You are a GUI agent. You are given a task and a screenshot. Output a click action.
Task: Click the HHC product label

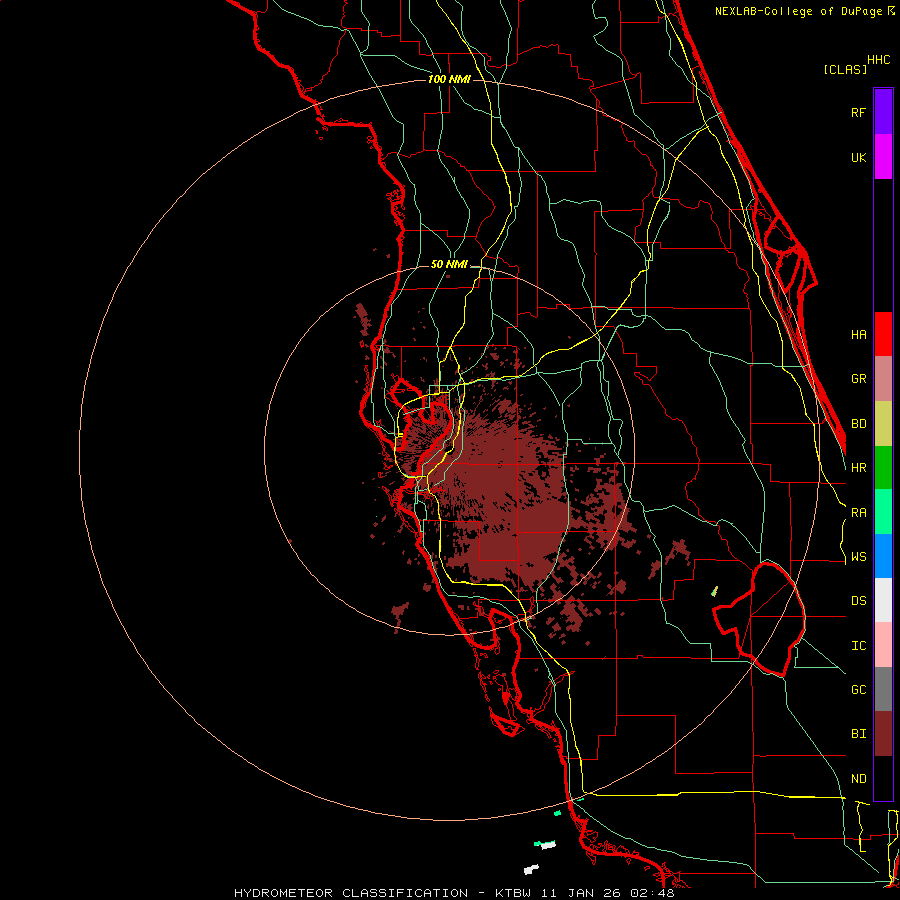point(878,60)
